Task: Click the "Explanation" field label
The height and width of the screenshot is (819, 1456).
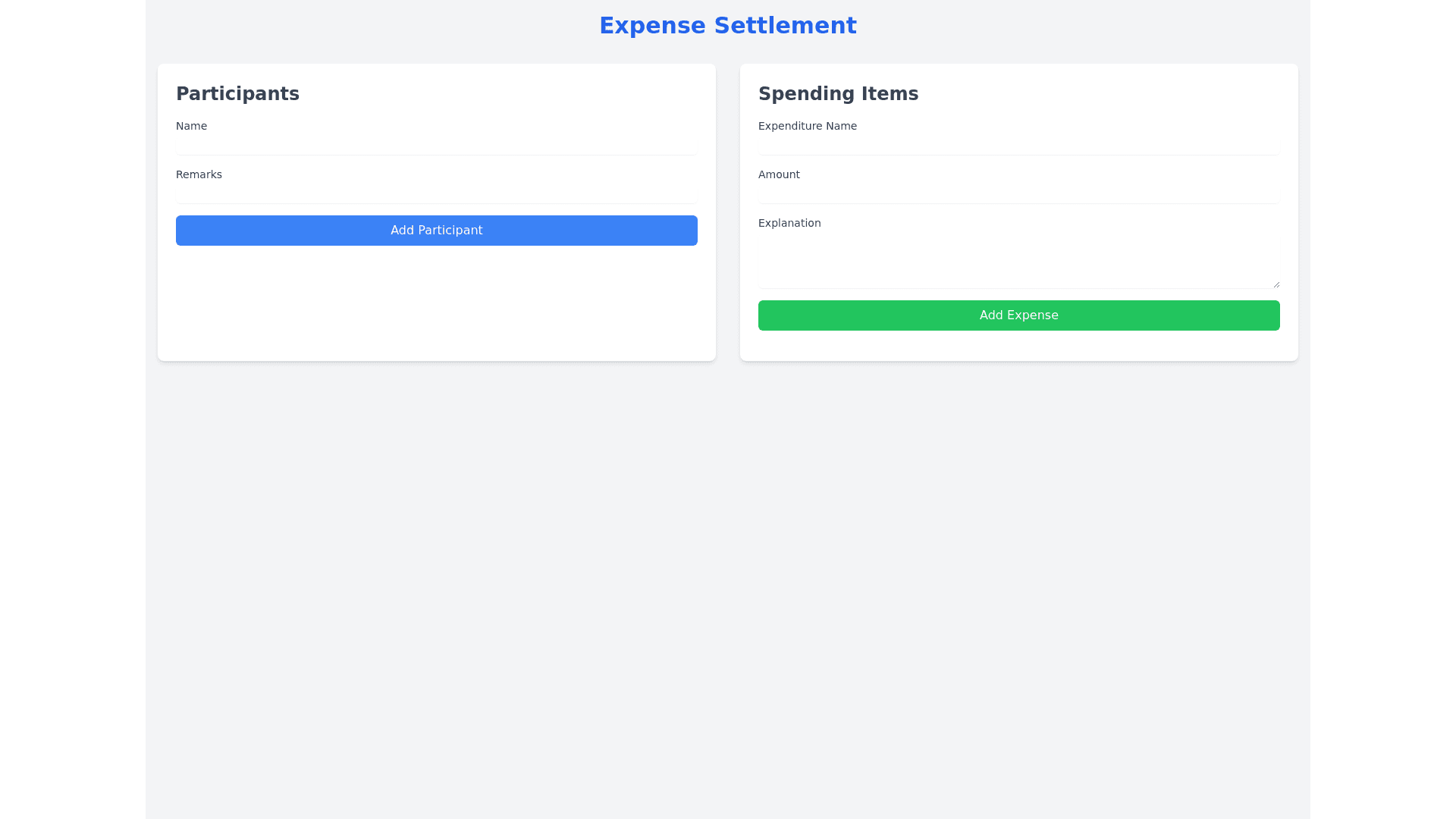Action: [789, 223]
